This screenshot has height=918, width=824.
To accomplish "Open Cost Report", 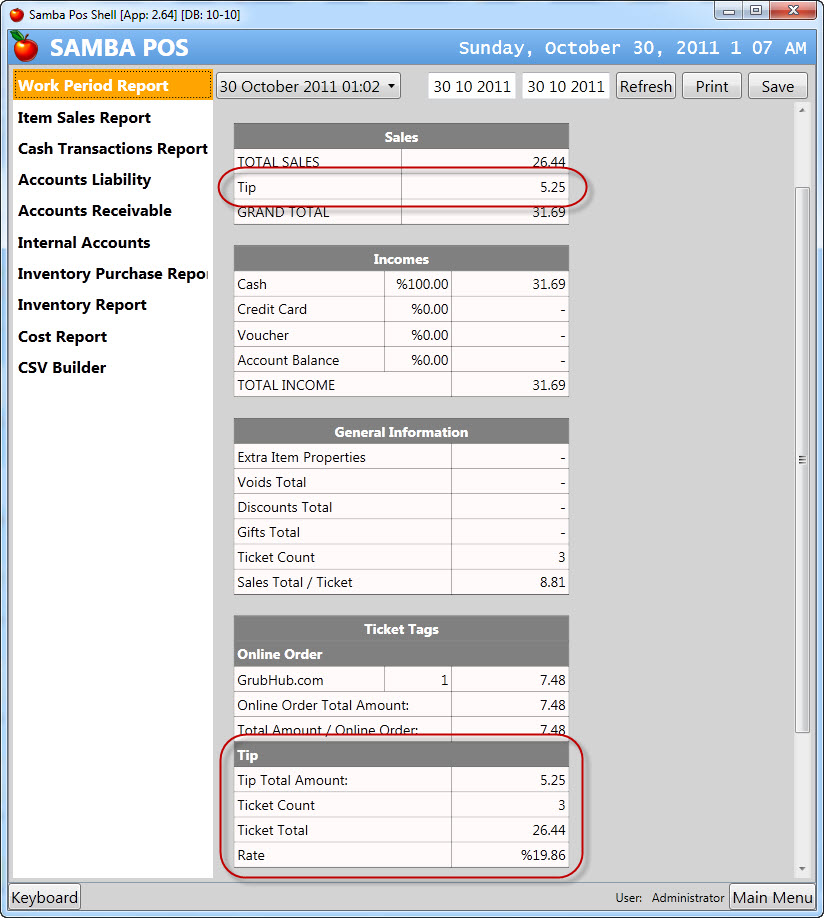I will pyautogui.click(x=62, y=337).
